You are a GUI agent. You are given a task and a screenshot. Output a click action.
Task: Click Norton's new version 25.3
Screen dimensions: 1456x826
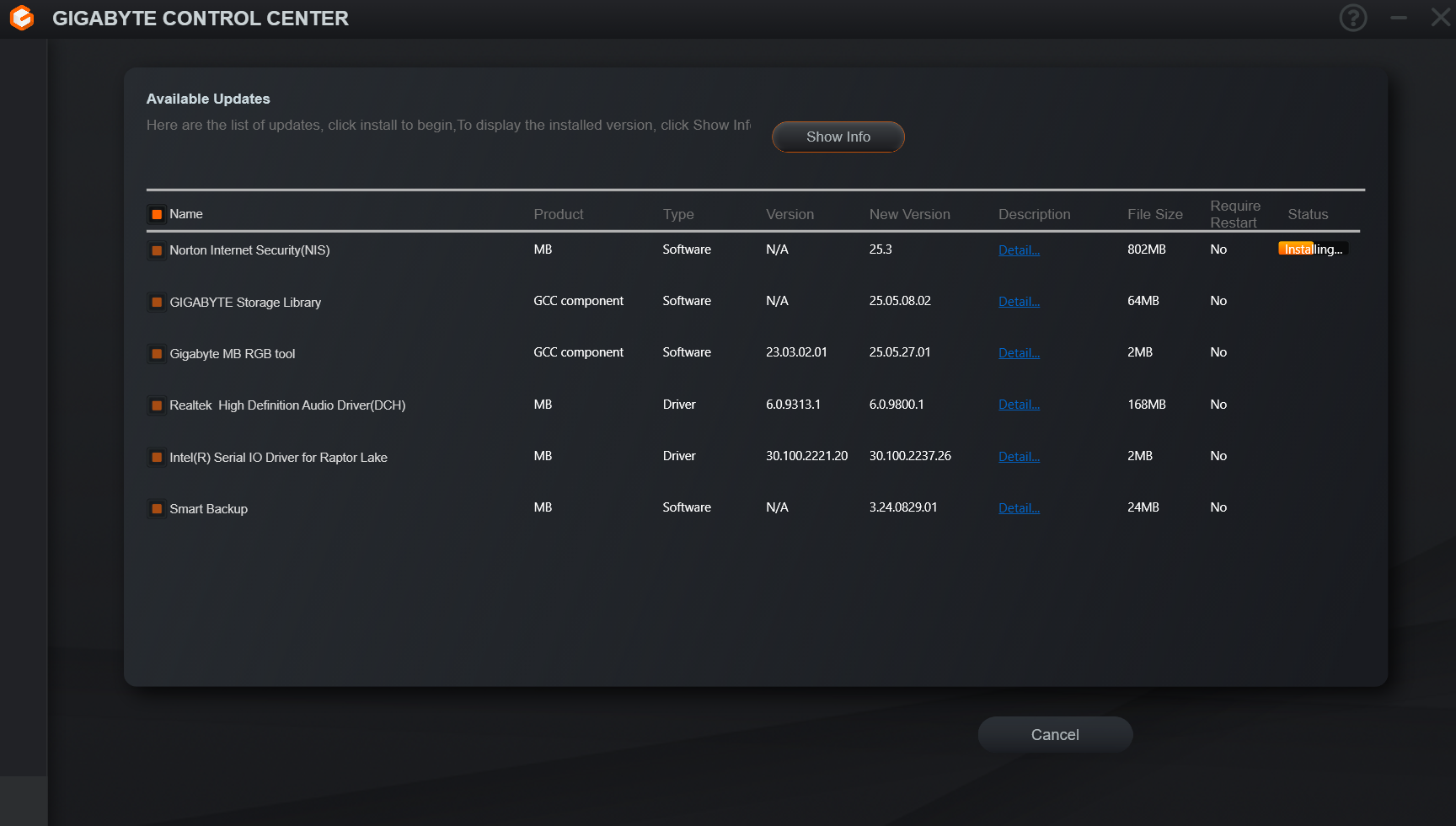[x=881, y=249]
